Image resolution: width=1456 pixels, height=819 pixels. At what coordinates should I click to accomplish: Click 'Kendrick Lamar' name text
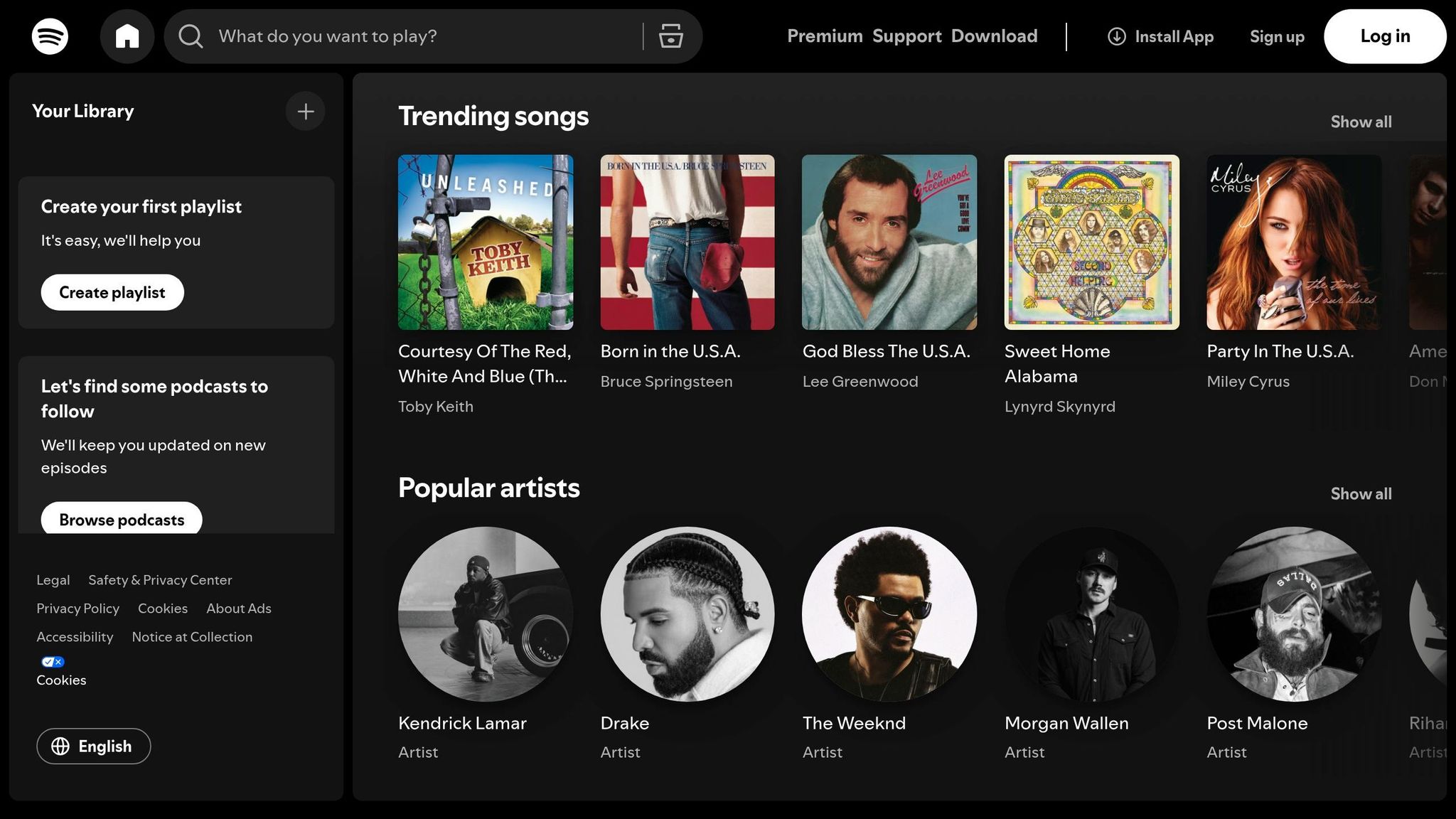[x=462, y=723]
